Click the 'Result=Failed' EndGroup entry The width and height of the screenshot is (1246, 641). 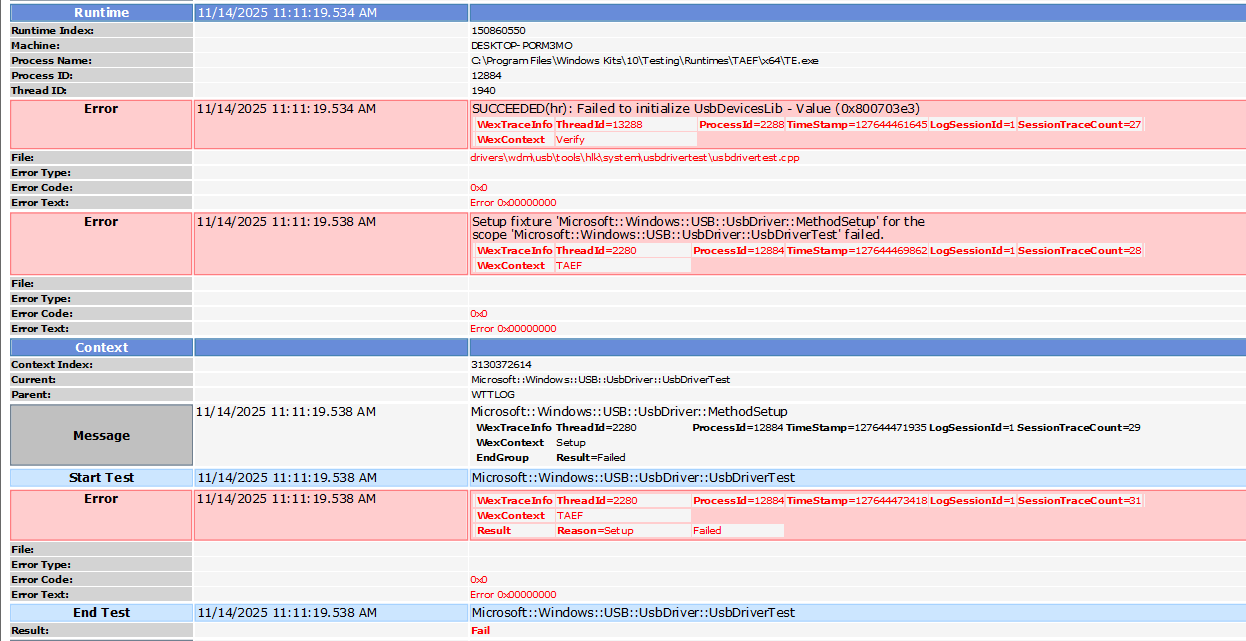(590, 457)
